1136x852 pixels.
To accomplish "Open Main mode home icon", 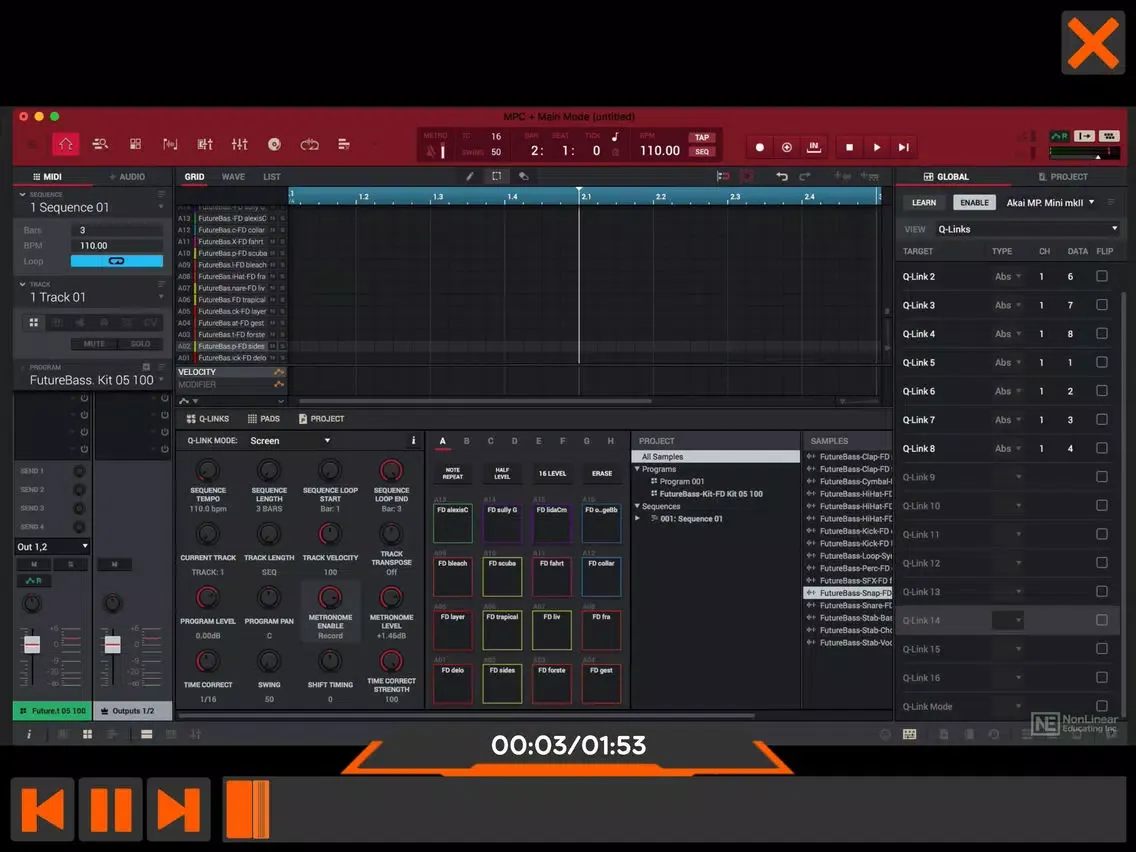I will (x=65, y=144).
